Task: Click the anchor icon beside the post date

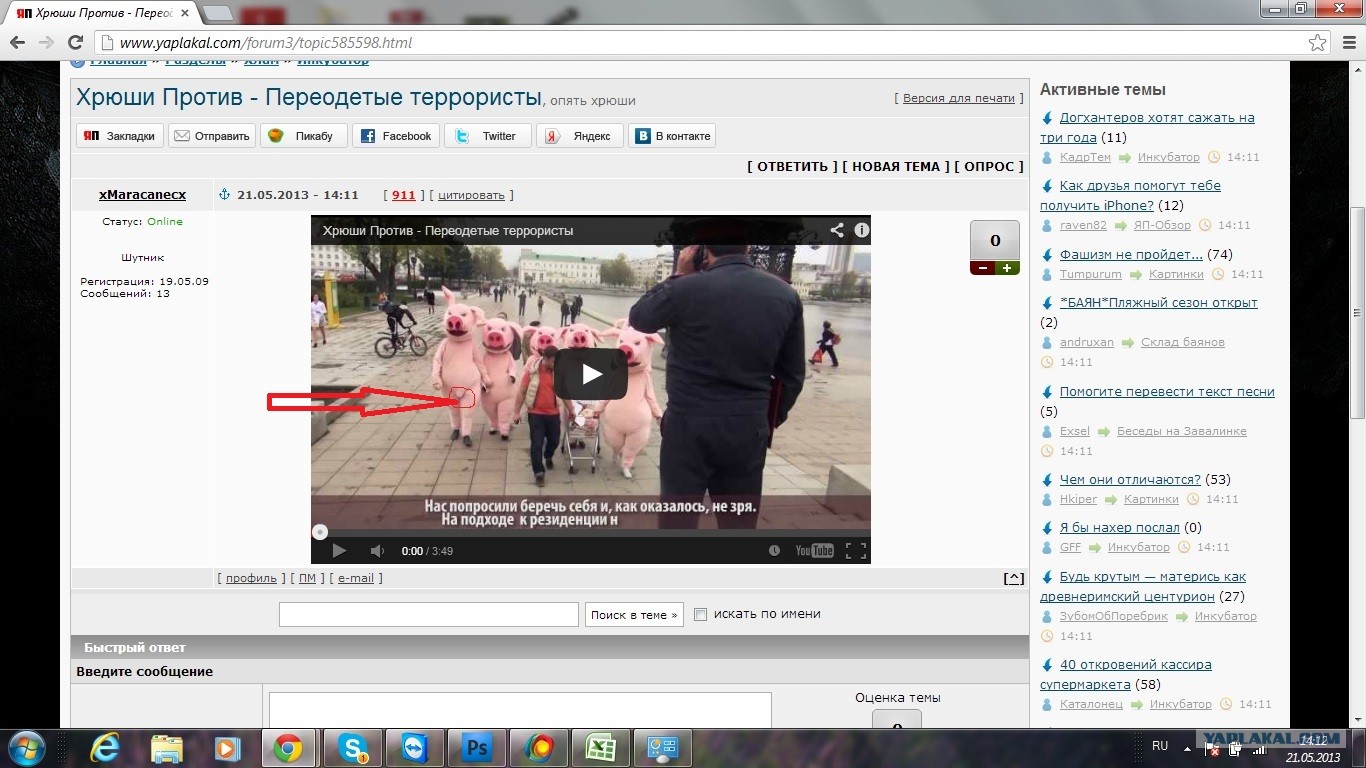Action: (224, 195)
